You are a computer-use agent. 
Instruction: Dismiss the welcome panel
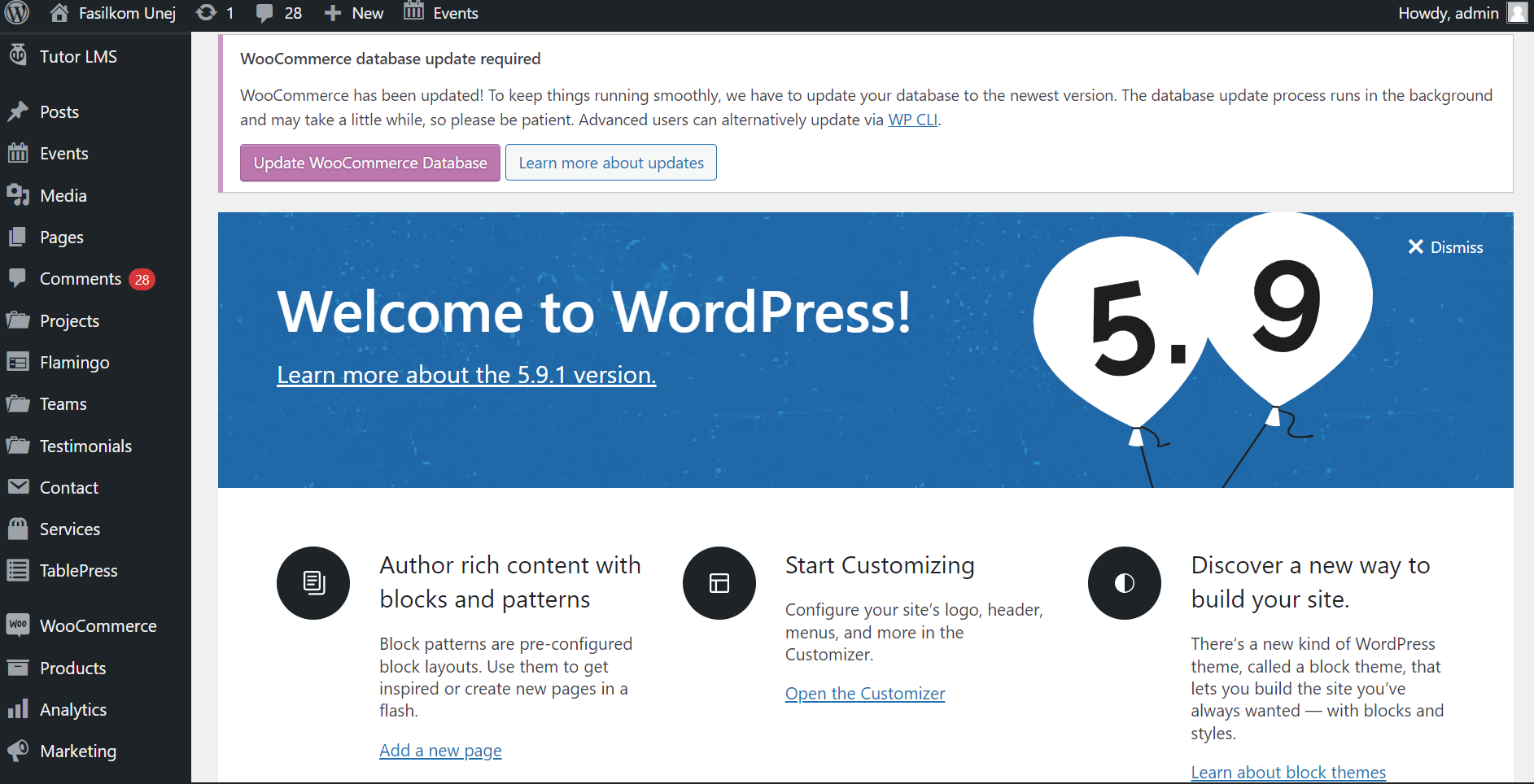[1445, 247]
